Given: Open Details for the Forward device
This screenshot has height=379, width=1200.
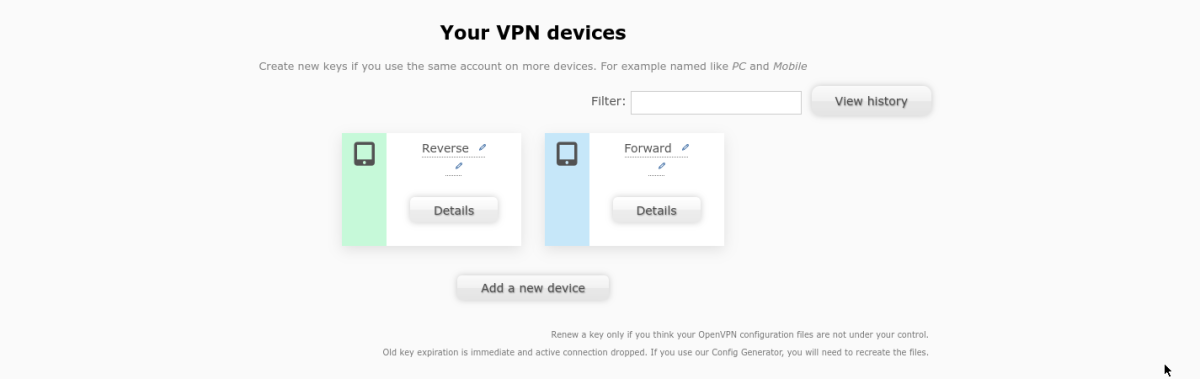Looking at the screenshot, I should 656,210.
